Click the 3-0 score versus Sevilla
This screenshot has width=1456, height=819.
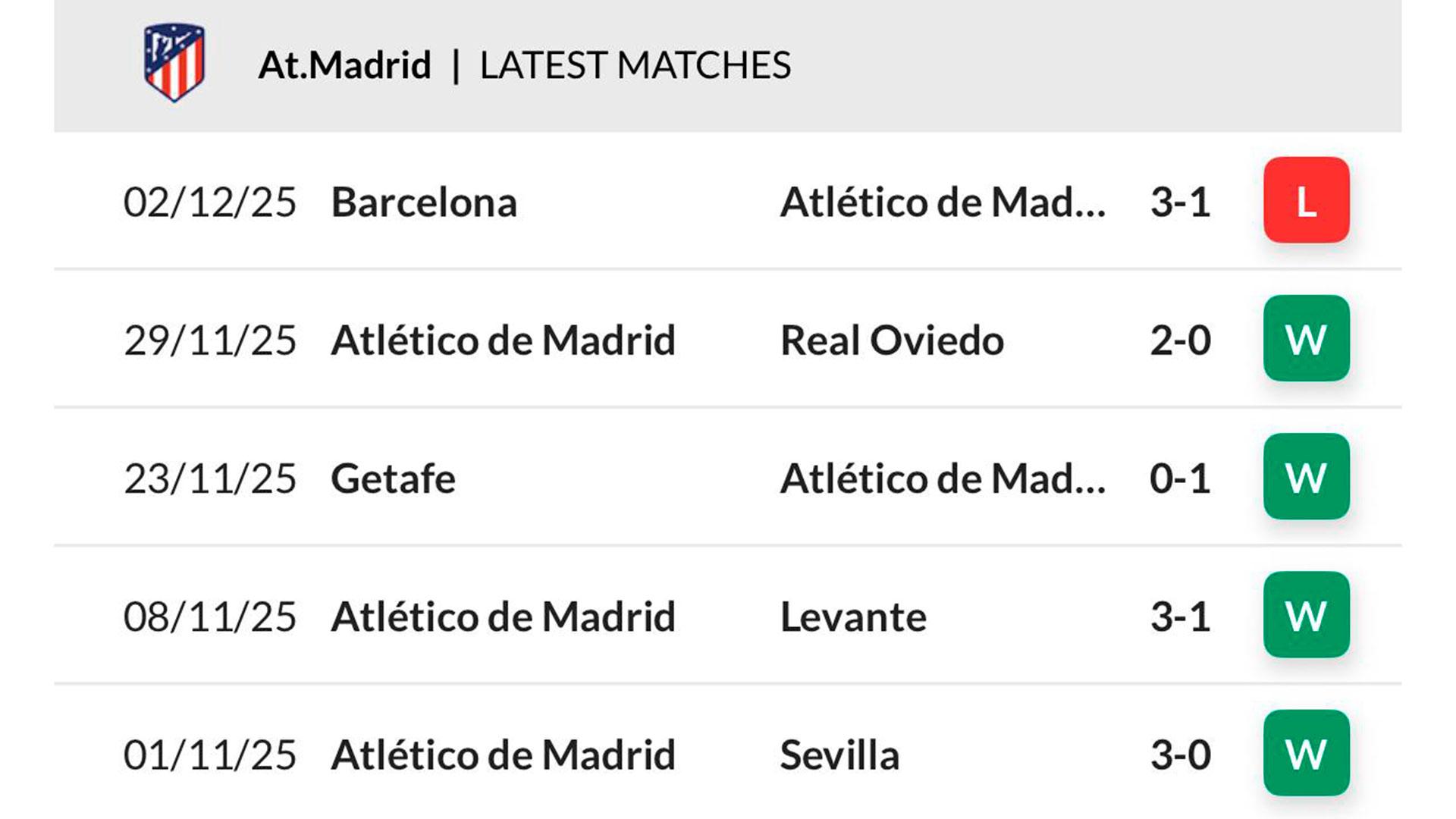pos(1180,755)
